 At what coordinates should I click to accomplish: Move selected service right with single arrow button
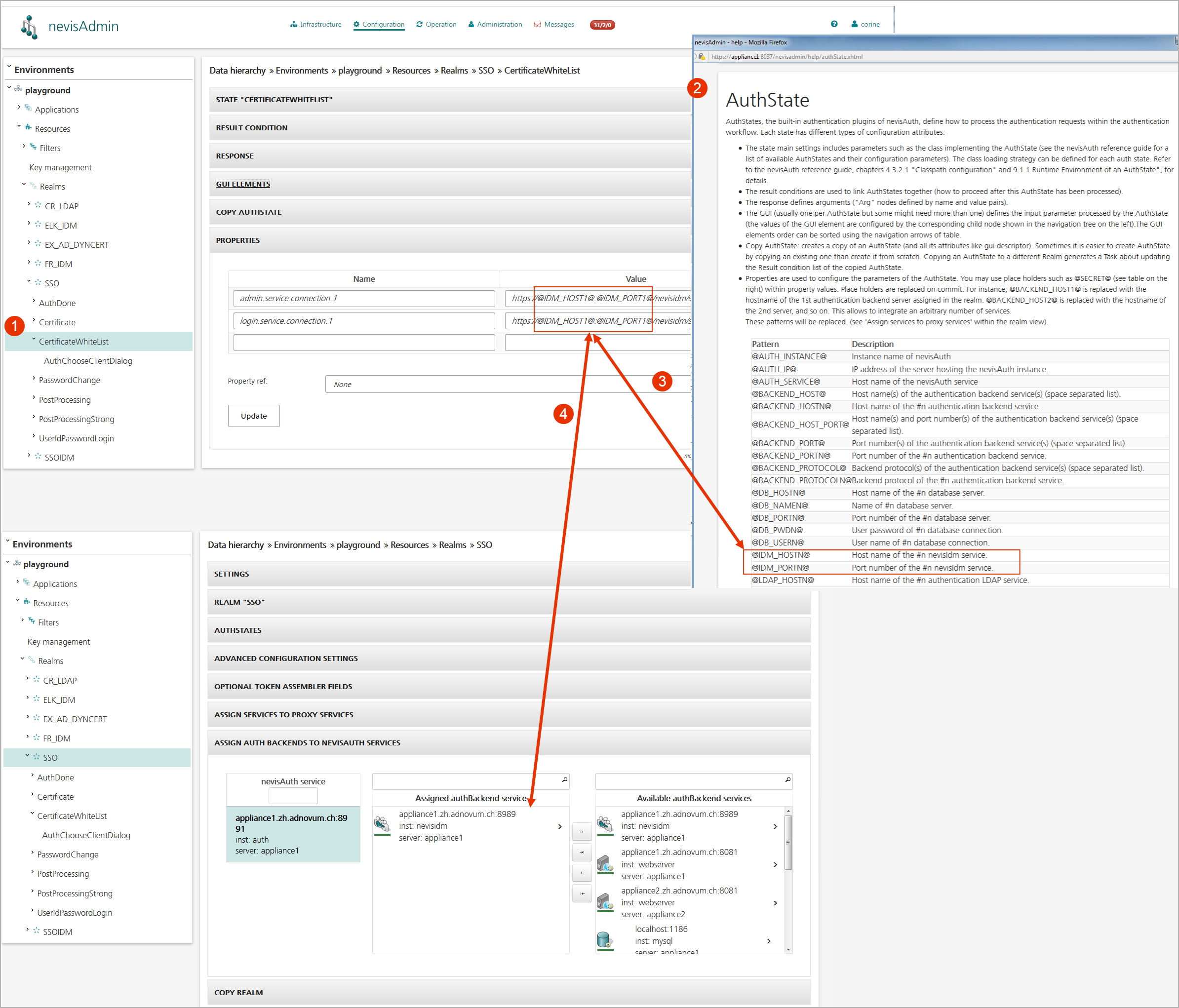(x=582, y=832)
